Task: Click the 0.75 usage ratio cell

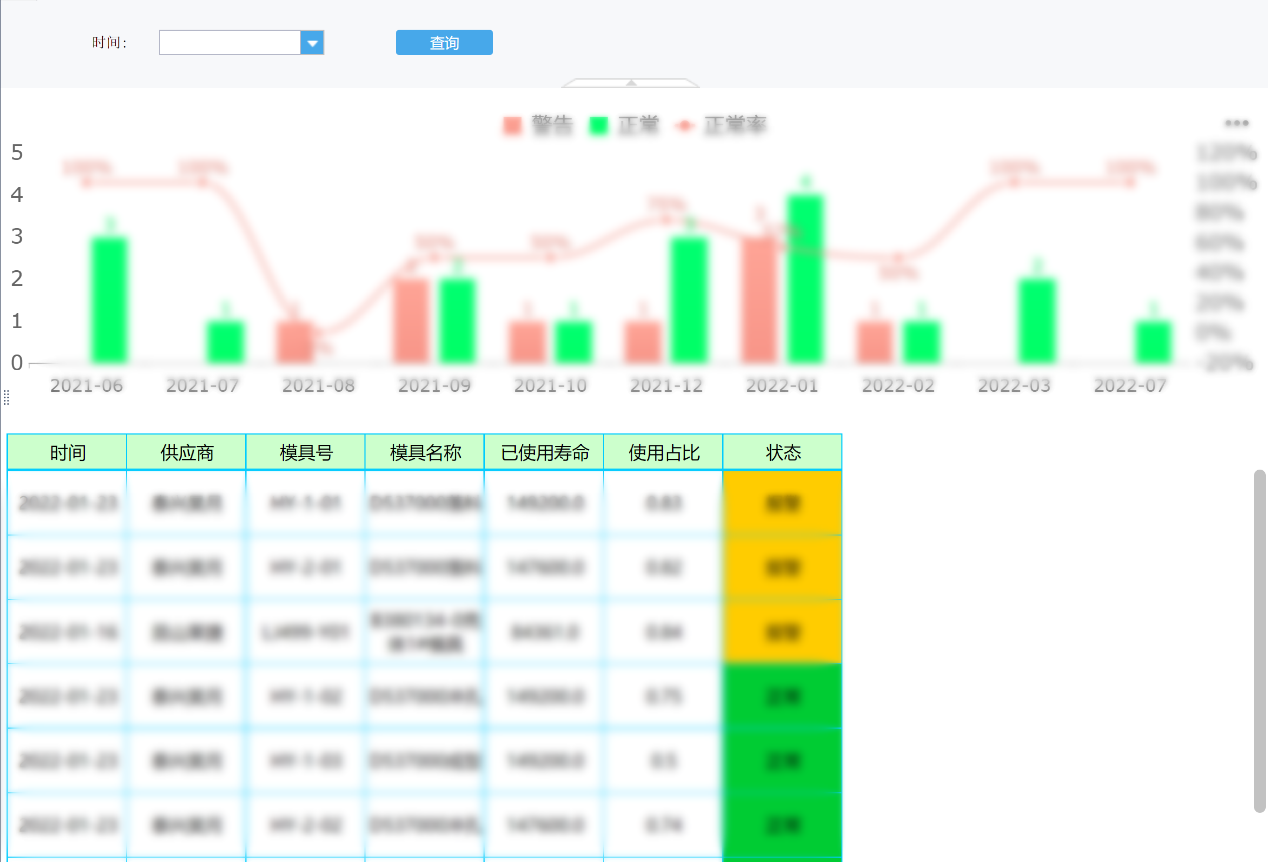Action: point(663,697)
